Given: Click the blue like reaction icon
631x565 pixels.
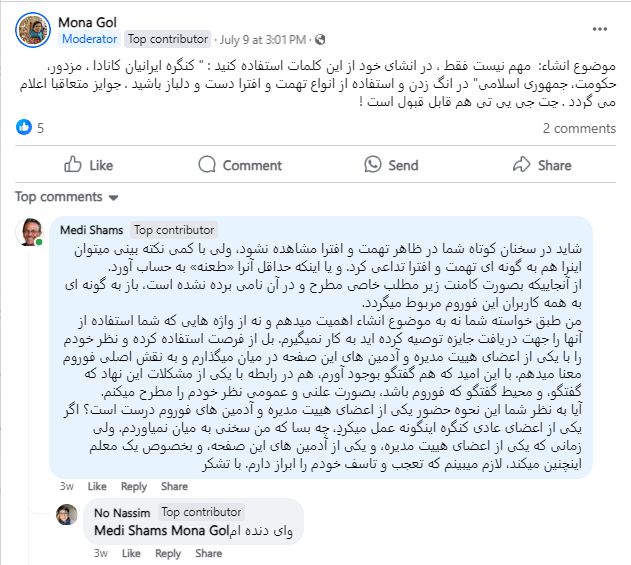Looking at the screenshot, I should [x=24, y=128].
